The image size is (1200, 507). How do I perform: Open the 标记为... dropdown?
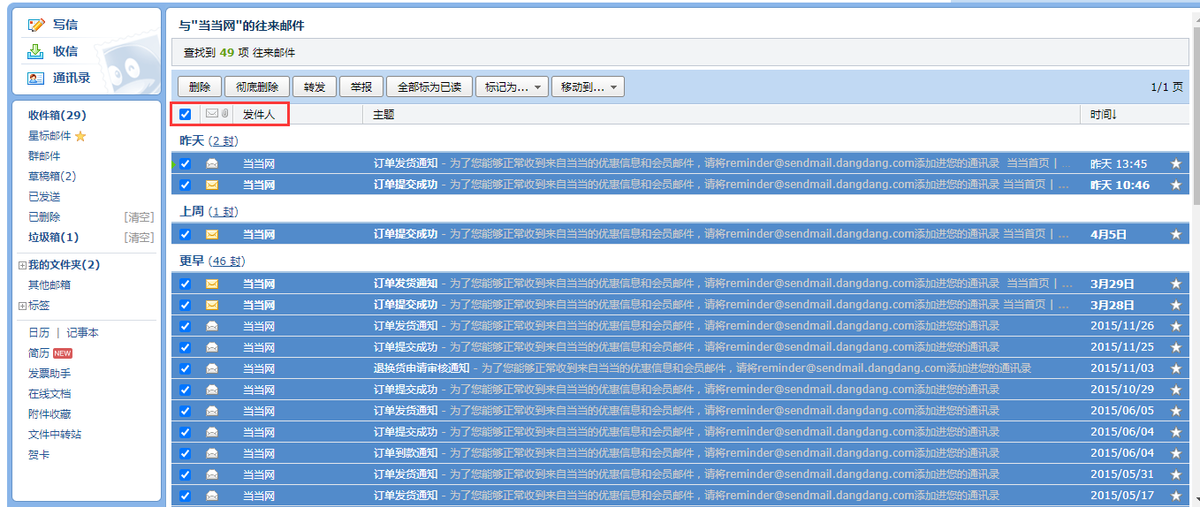click(x=512, y=87)
